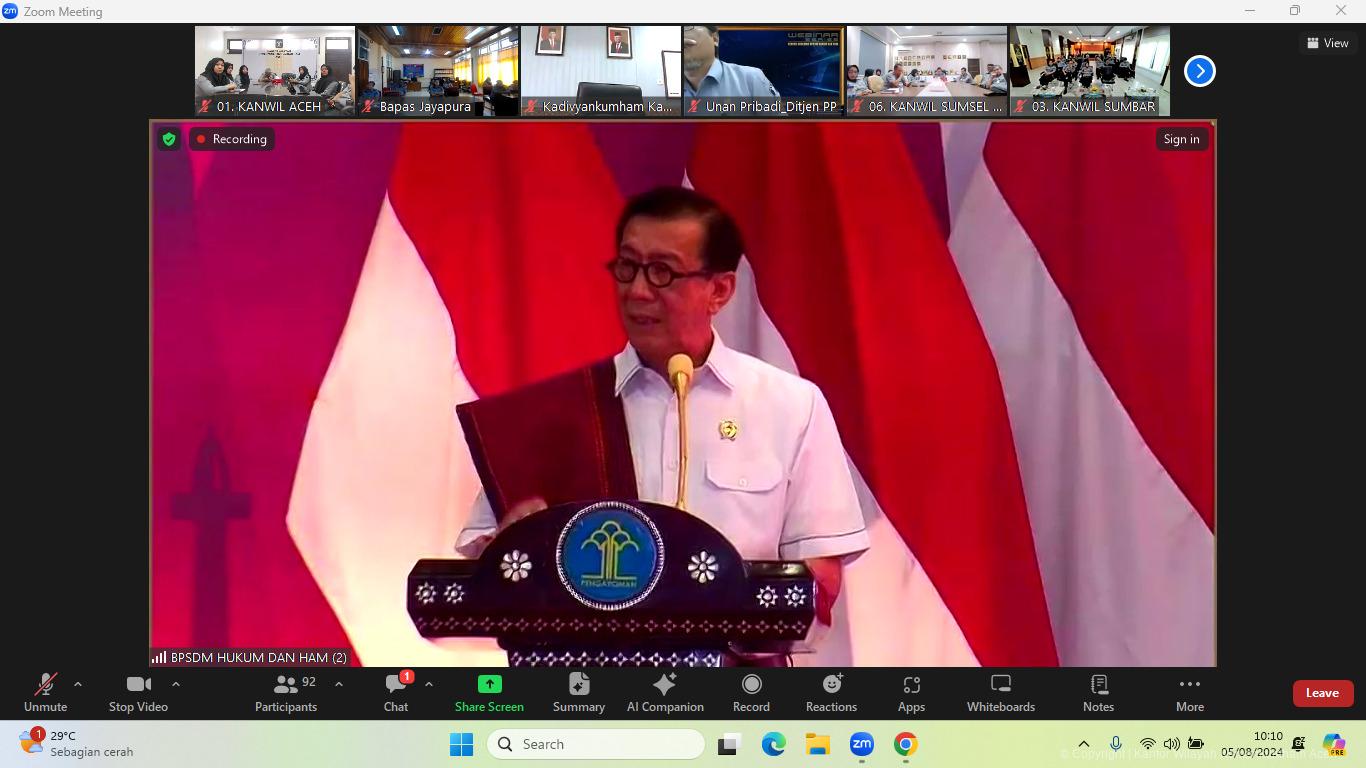Open the volume control in tray

coord(1171,744)
